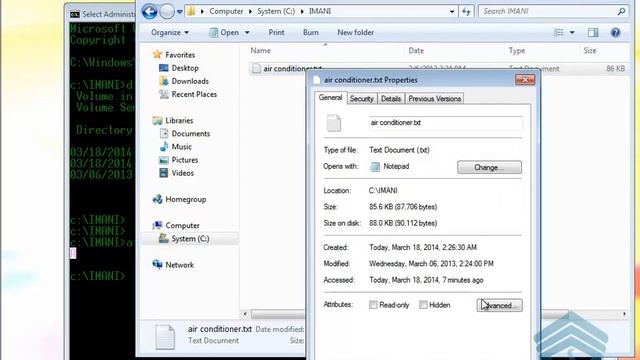
Task: Open Documents library
Action: (191, 133)
